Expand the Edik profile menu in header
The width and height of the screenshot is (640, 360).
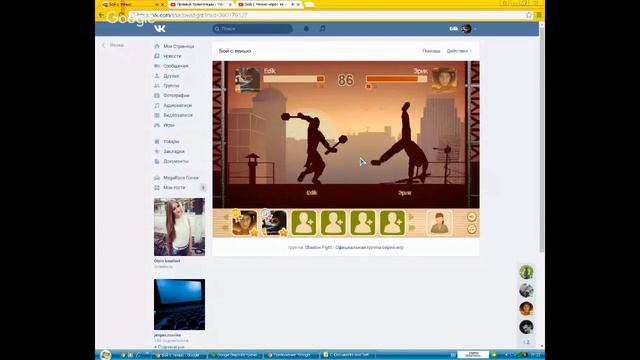tap(462, 29)
